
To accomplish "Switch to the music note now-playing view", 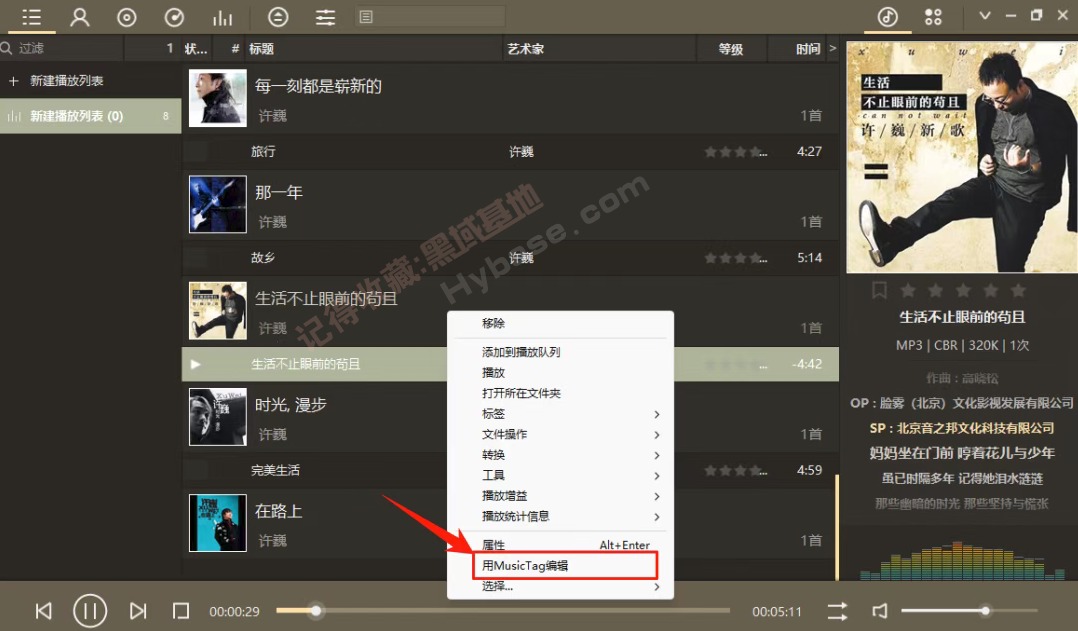I will [888, 17].
